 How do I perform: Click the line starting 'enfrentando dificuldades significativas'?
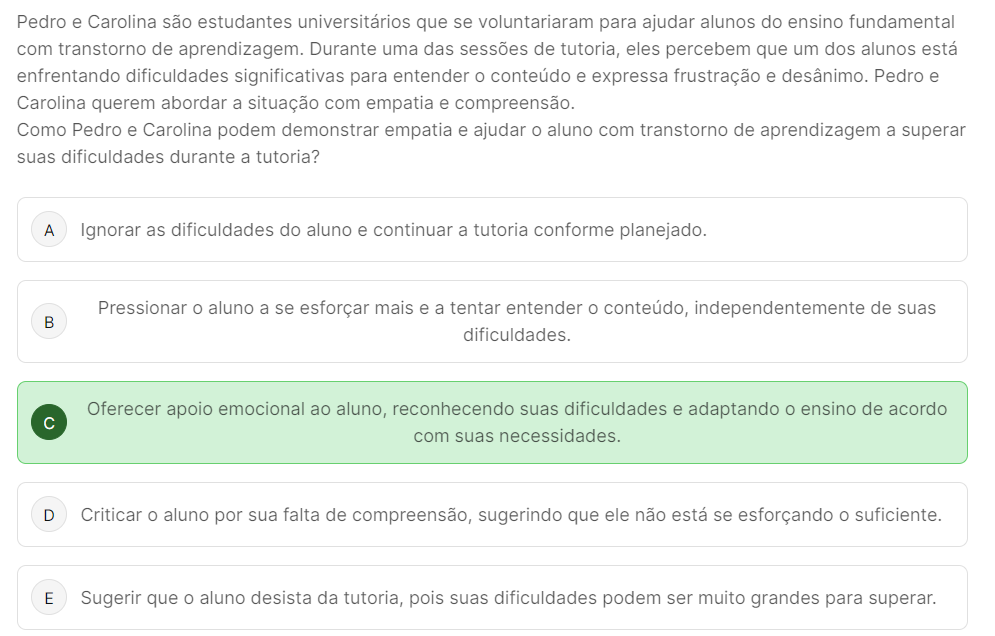point(477,76)
